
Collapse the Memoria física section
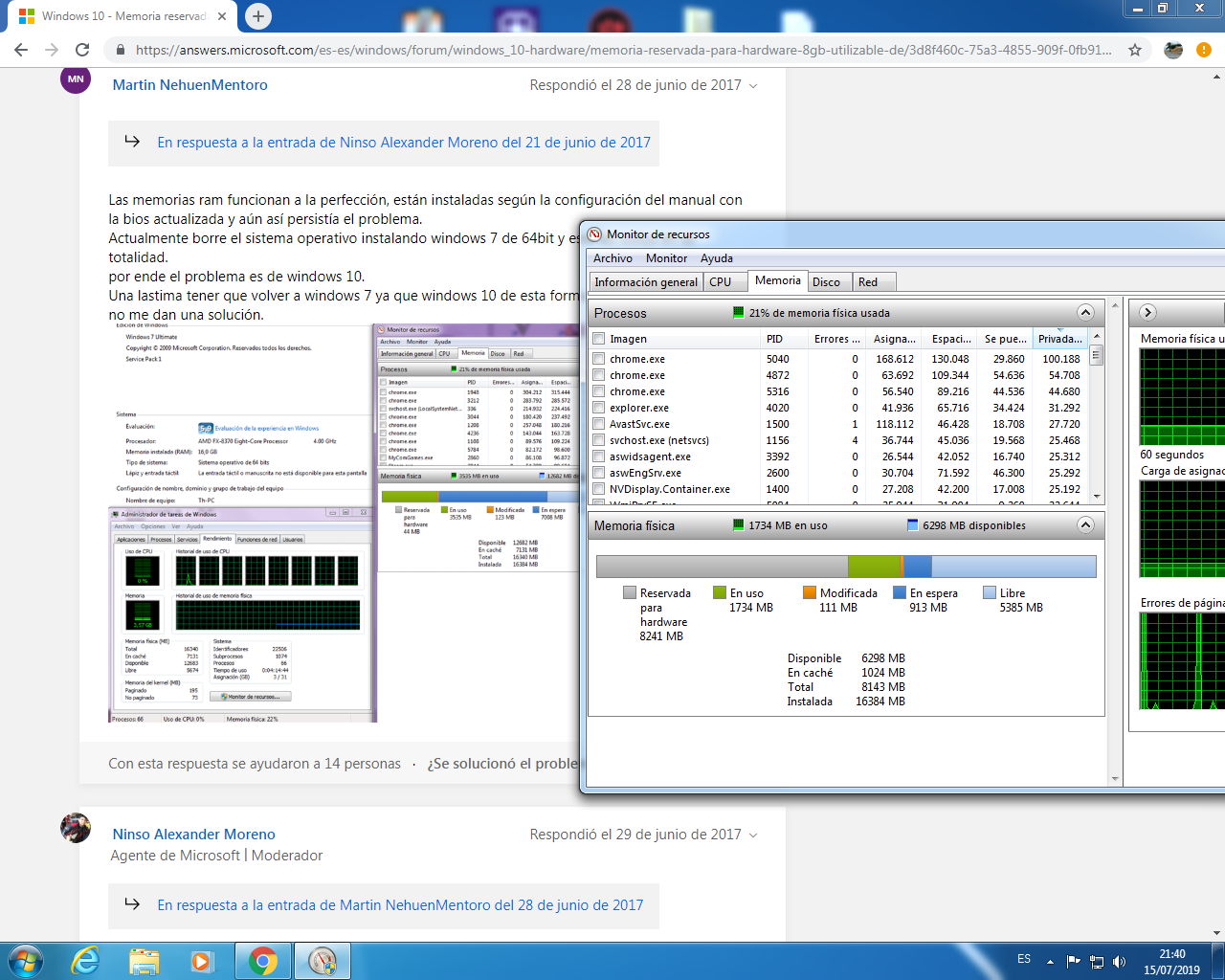tap(1085, 524)
